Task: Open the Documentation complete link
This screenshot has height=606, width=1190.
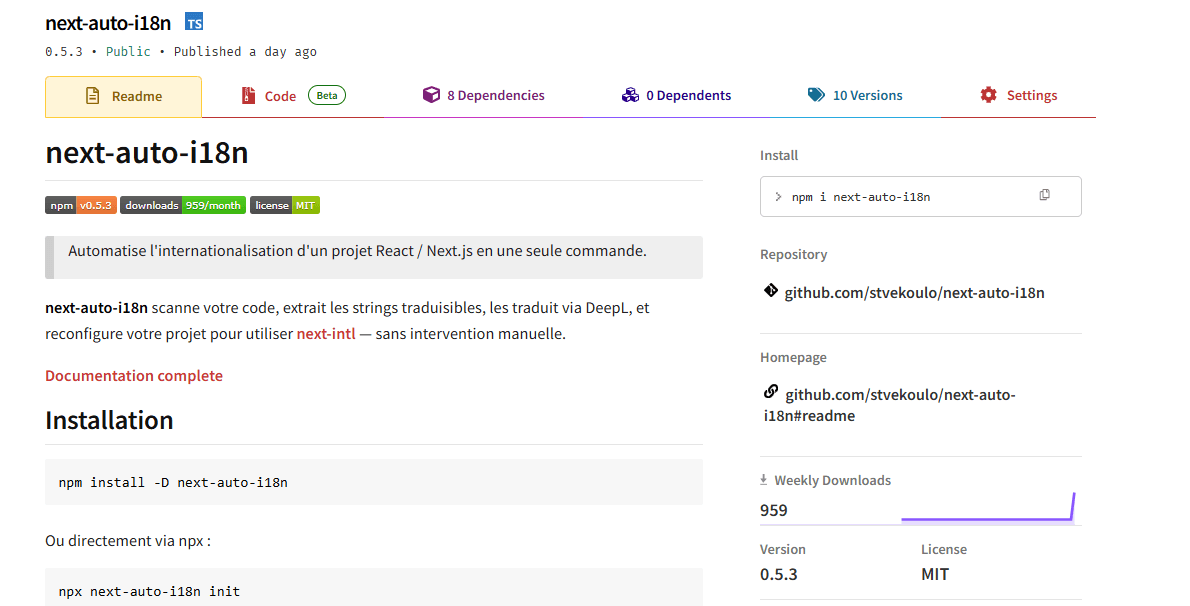Action: (x=134, y=376)
